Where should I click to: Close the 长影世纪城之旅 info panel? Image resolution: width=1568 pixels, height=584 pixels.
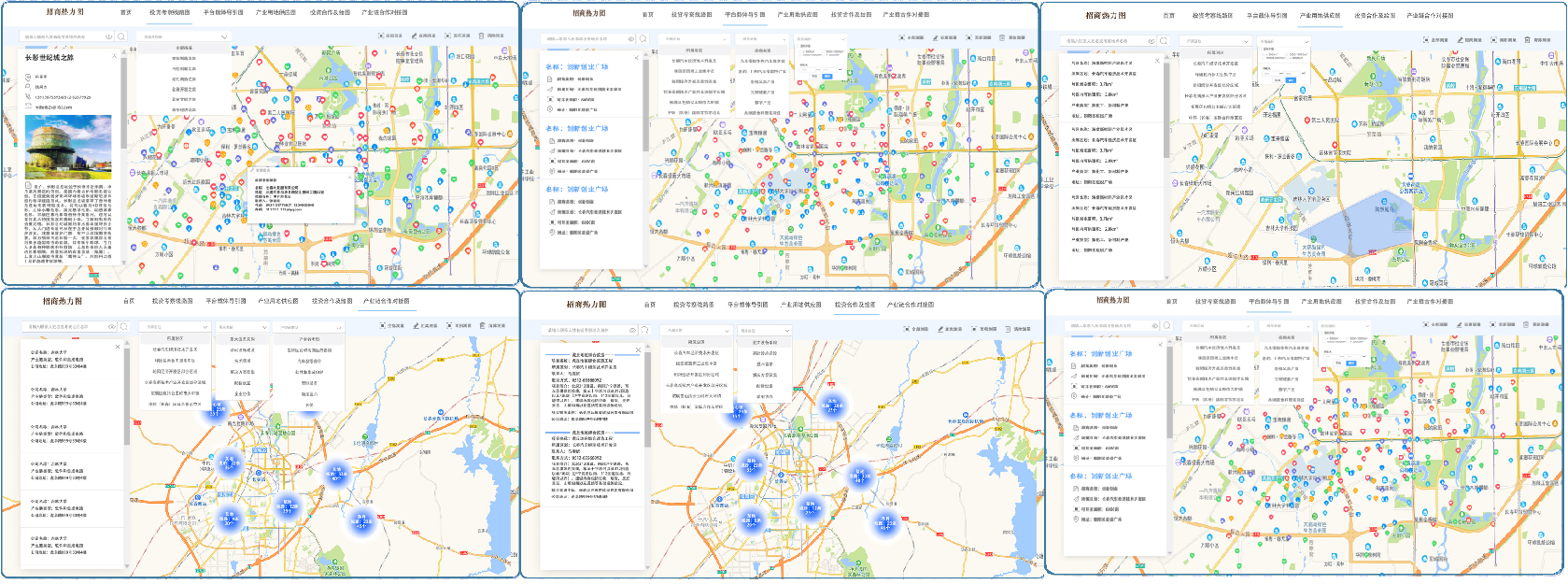(x=116, y=56)
